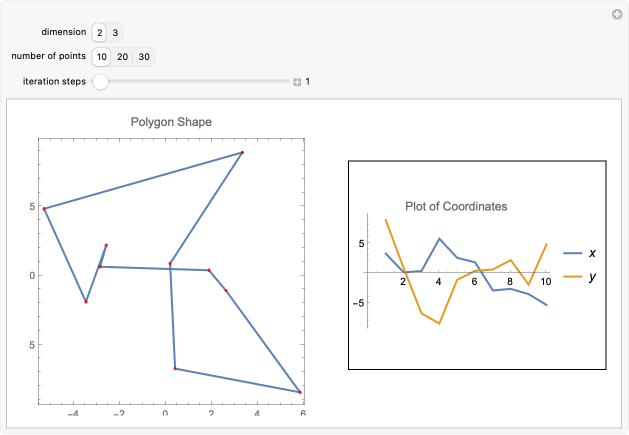Click the bottom-right red polygon vertex
Screen dimensions: 629x435
[300, 392]
